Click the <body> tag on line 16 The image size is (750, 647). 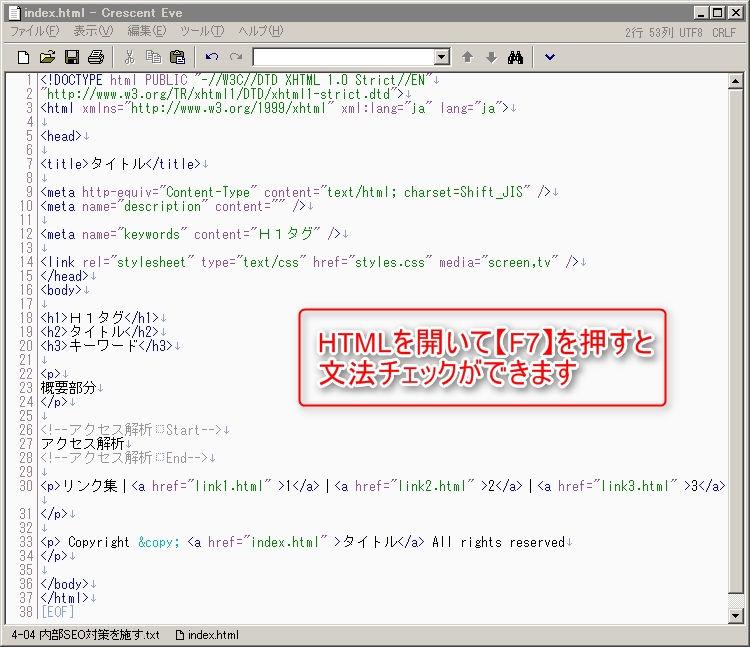coord(61,290)
